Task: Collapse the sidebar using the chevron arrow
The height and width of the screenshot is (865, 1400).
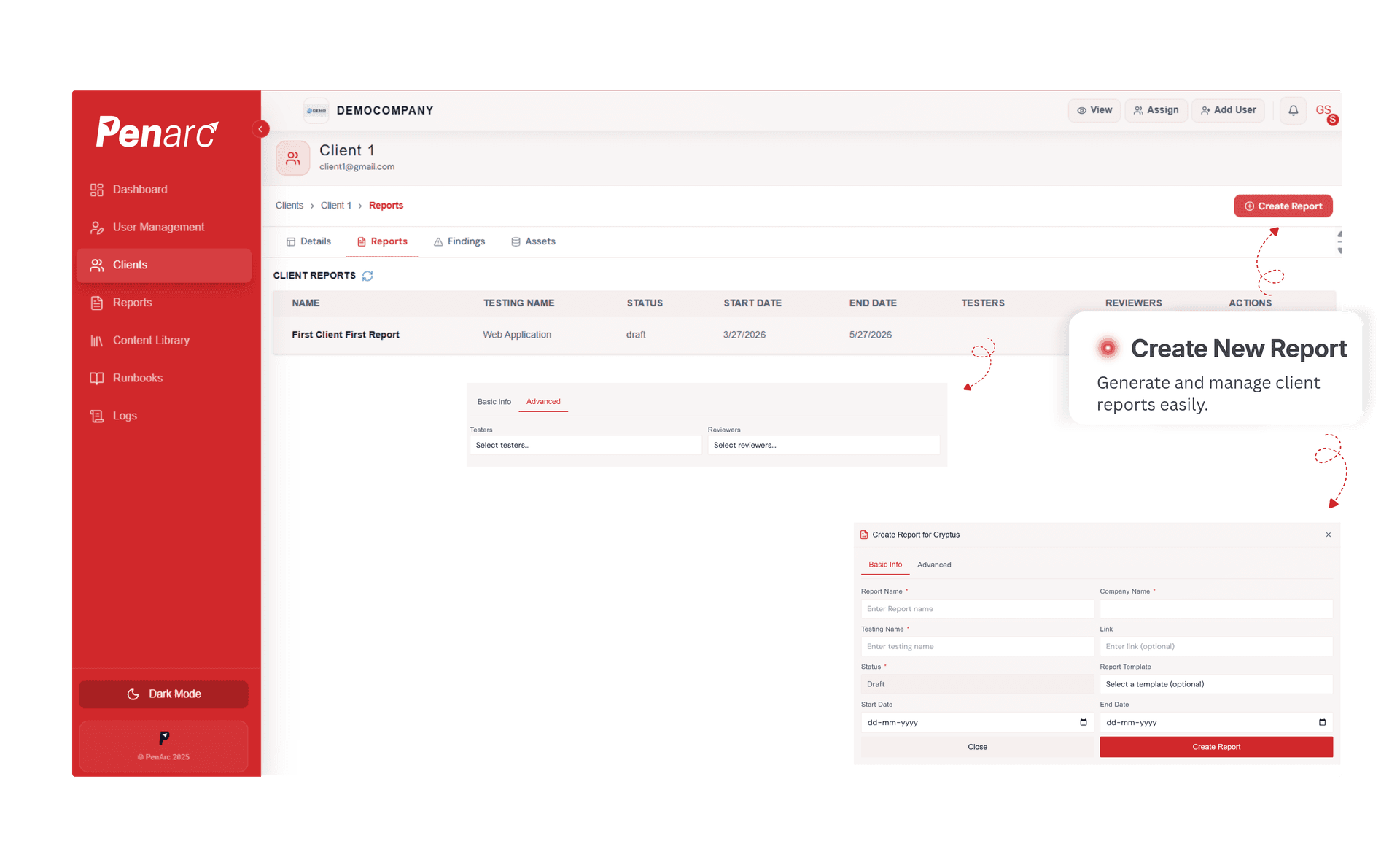Action: pyautogui.click(x=260, y=128)
